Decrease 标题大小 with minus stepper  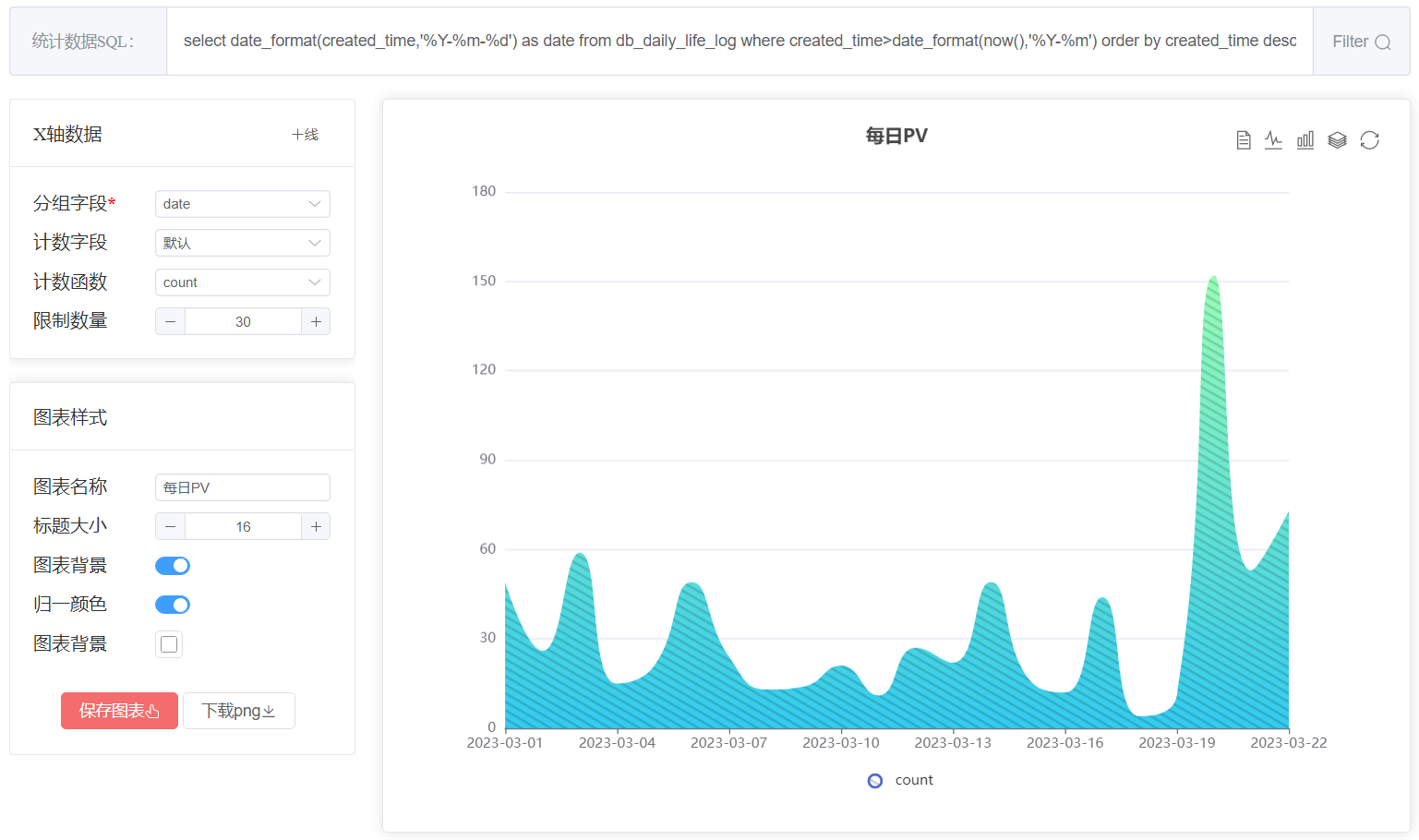tap(170, 526)
